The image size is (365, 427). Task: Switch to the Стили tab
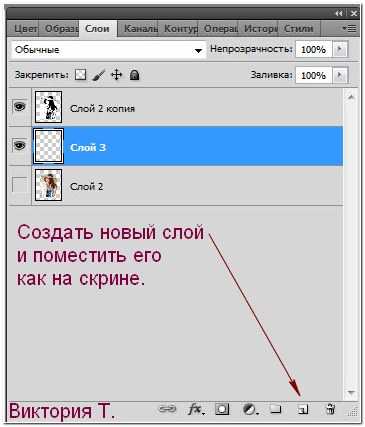click(299, 29)
